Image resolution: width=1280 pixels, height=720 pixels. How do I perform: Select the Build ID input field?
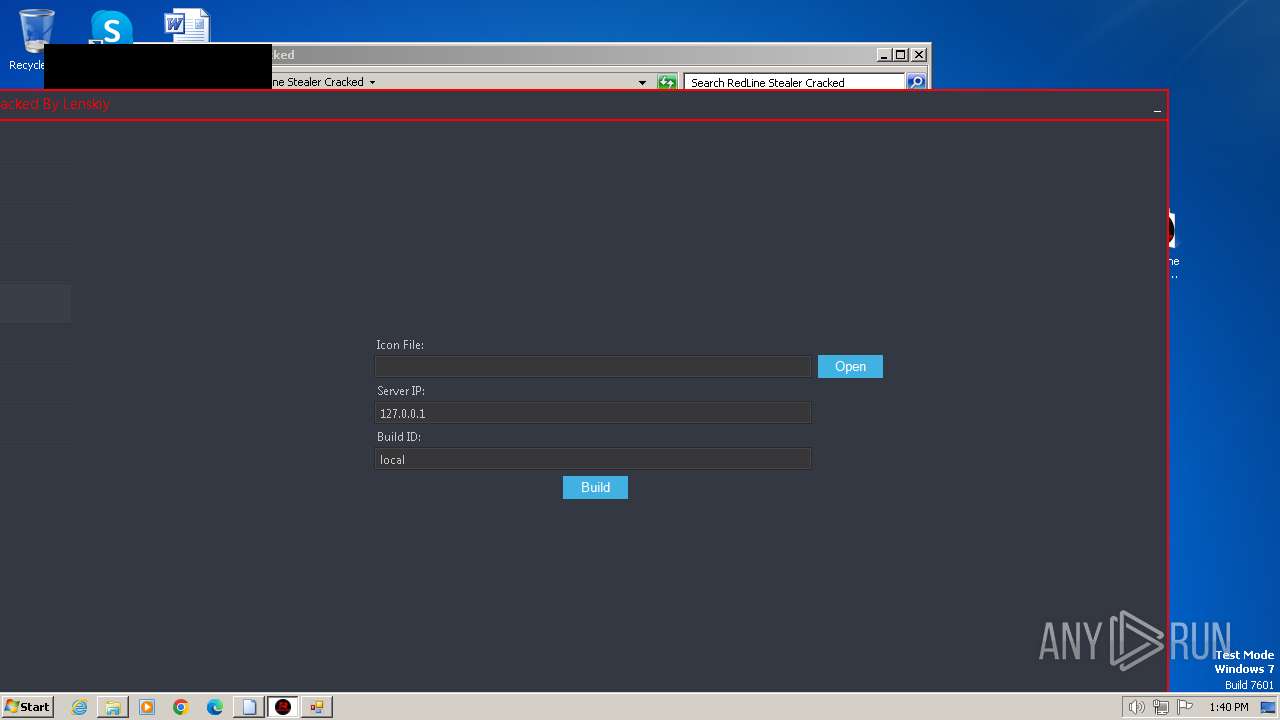click(593, 459)
